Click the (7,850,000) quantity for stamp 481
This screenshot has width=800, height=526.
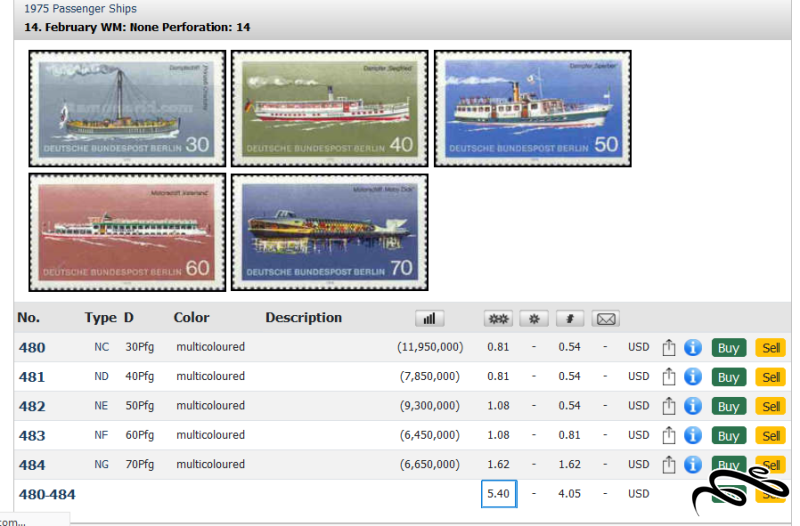[430, 377]
